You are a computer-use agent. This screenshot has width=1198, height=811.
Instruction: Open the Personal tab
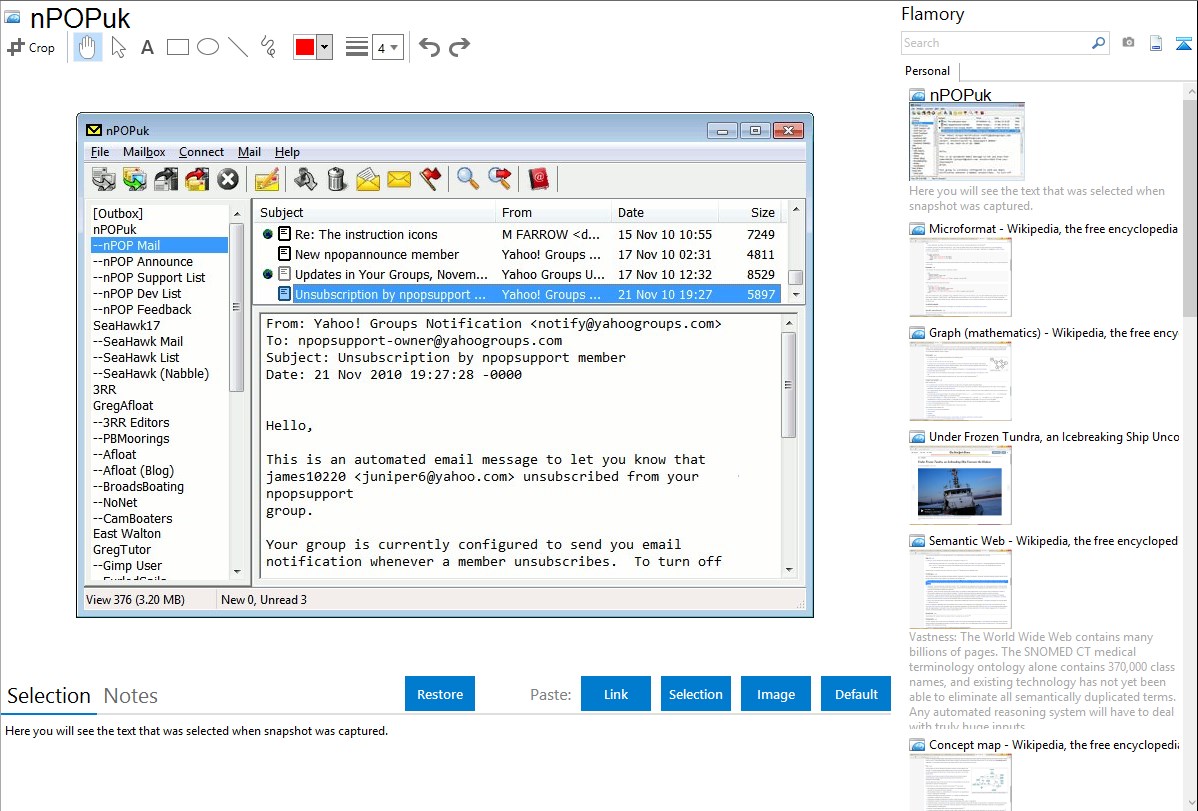[x=927, y=71]
